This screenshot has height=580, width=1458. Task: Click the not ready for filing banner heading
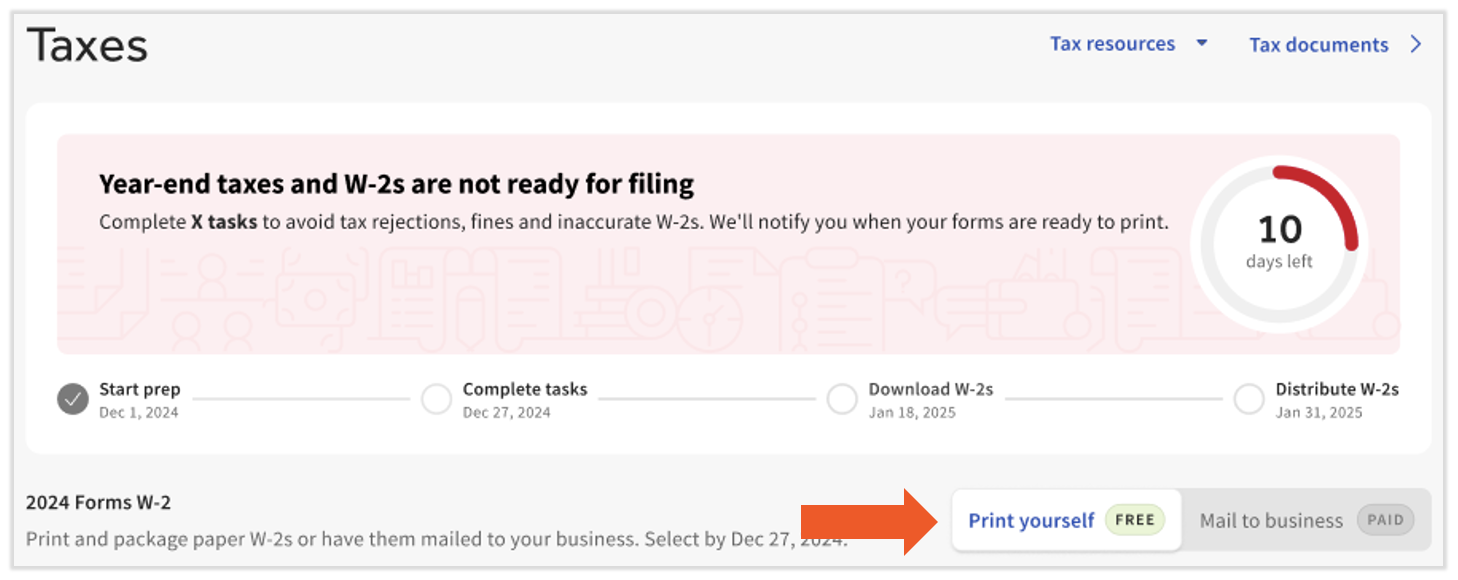396,184
